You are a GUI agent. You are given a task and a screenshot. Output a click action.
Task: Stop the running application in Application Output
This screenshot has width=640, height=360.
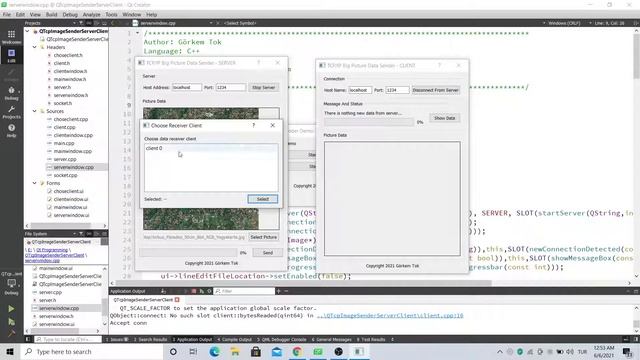pyautogui.click(x=193, y=291)
